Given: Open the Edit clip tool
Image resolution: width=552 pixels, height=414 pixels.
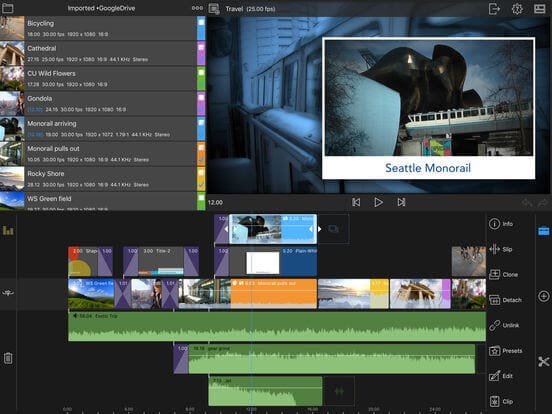Looking at the screenshot, I should [501, 376].
